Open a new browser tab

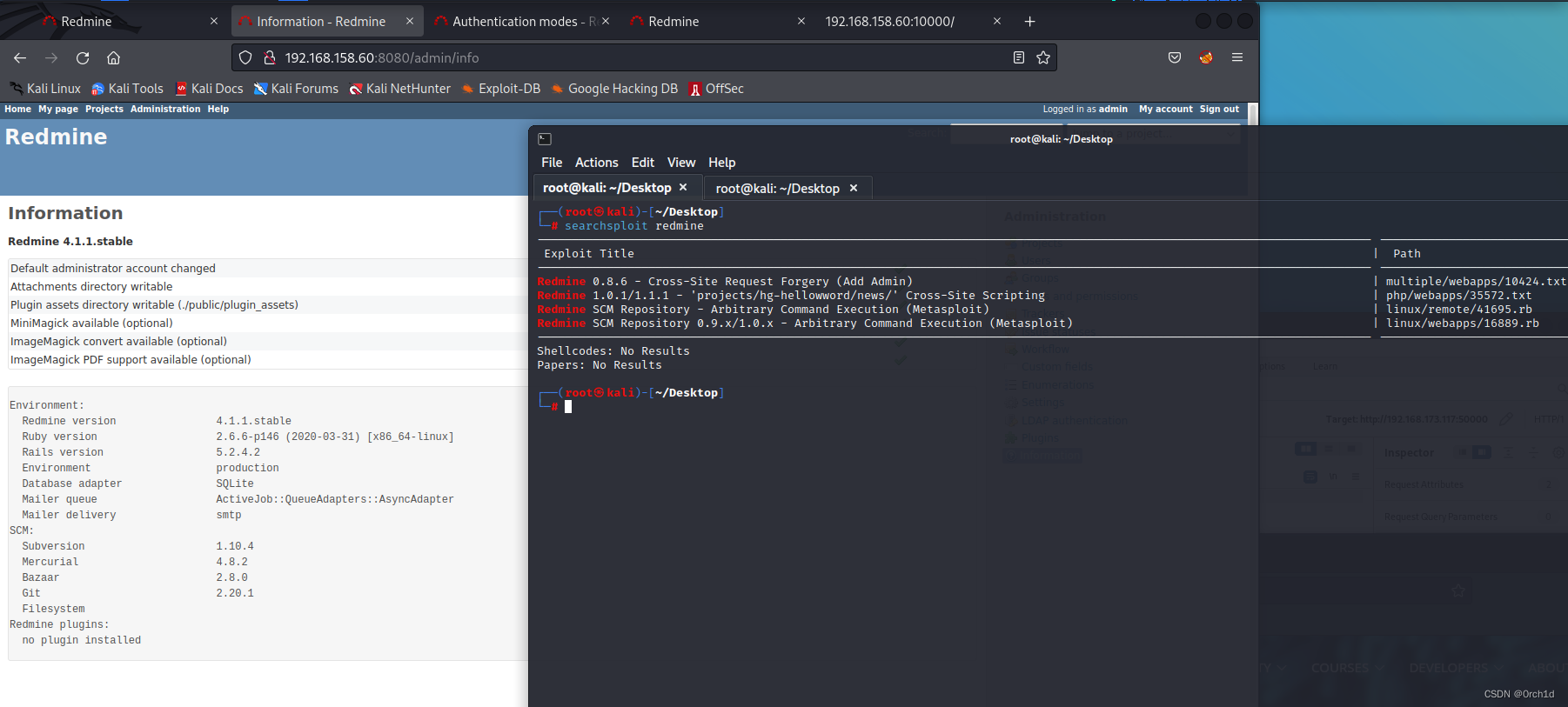coord(1030,21)
